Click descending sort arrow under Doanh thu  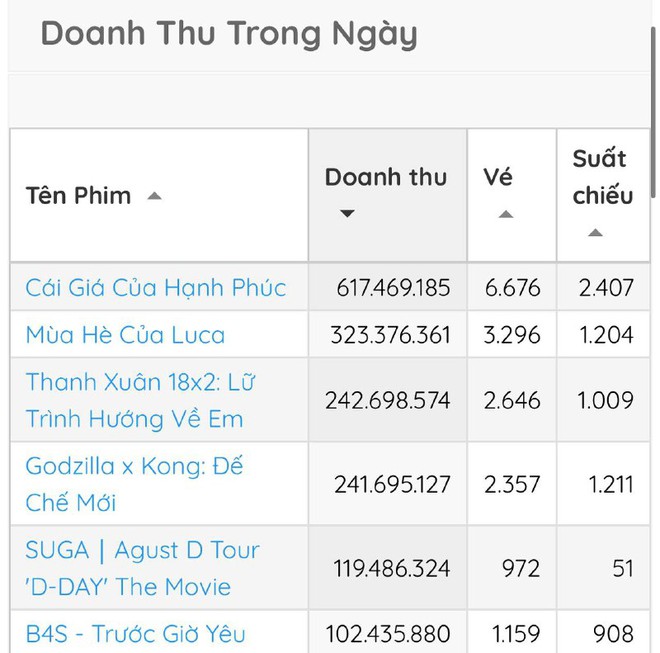click(x=347, y=214)
